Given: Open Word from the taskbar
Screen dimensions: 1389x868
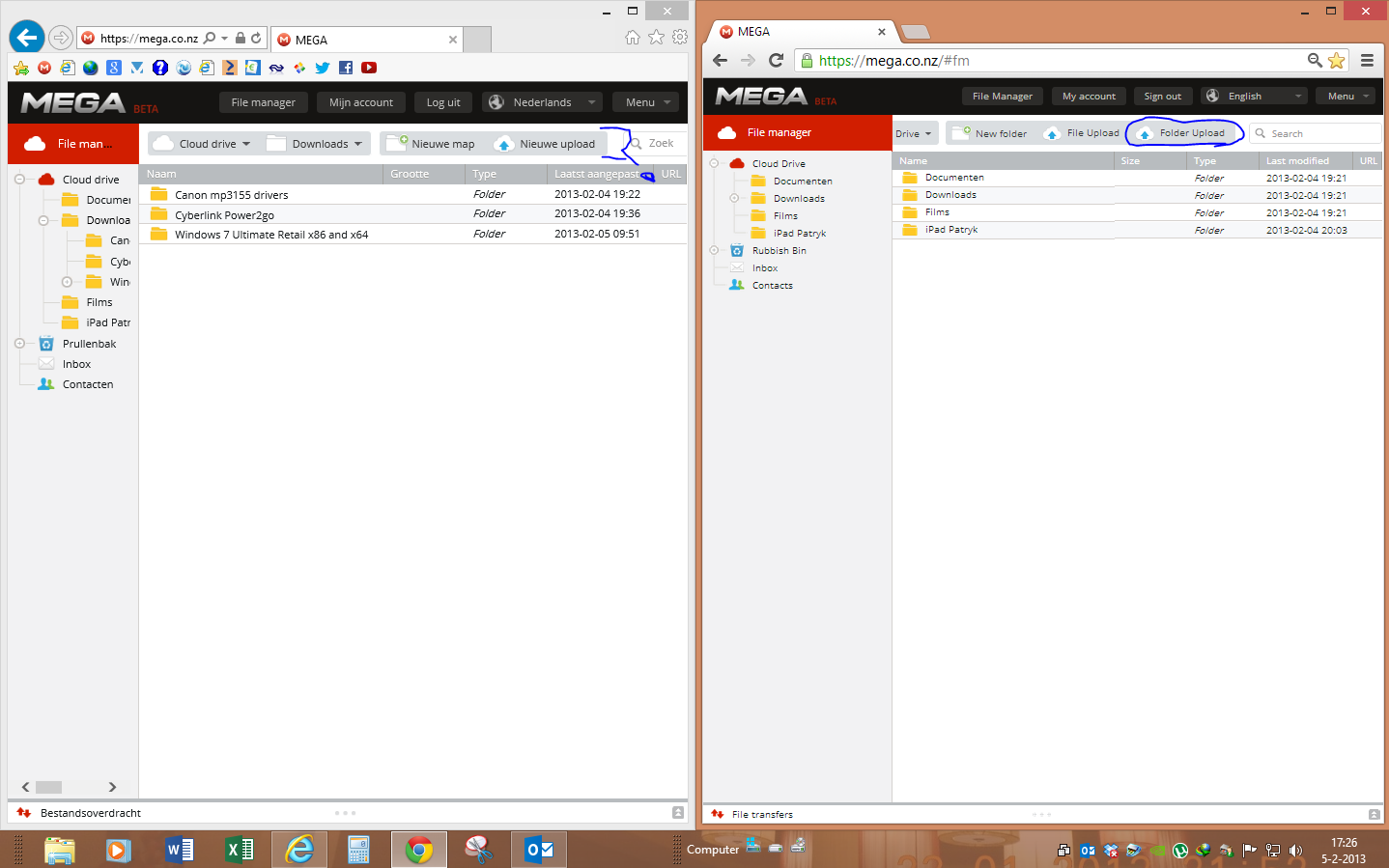Looking at the screenshot, I should 180,850.
